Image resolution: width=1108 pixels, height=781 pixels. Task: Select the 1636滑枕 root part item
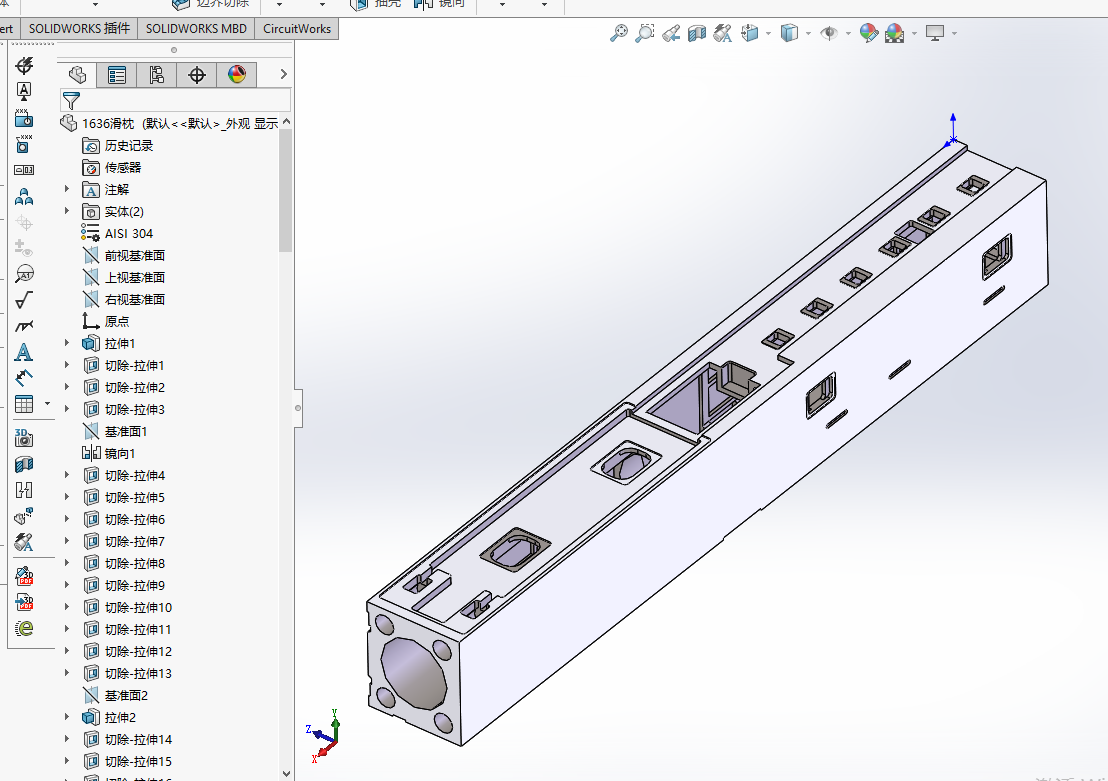click(x=169, y=123)
